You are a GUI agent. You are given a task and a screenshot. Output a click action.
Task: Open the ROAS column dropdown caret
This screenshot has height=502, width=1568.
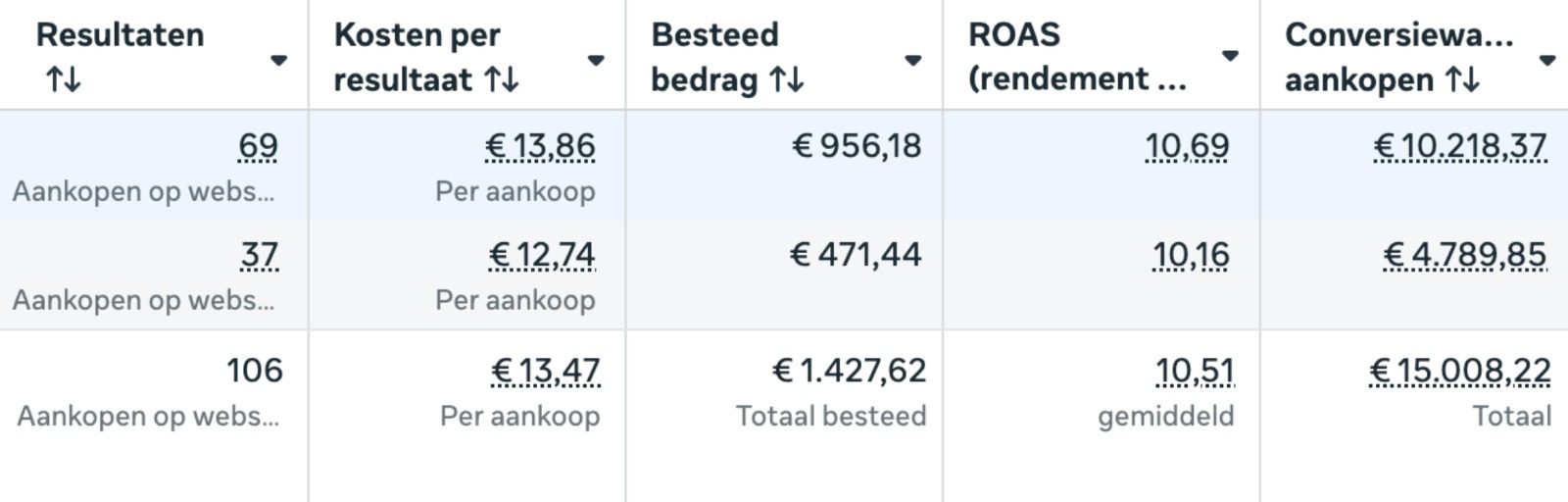tap(1229, 55)
